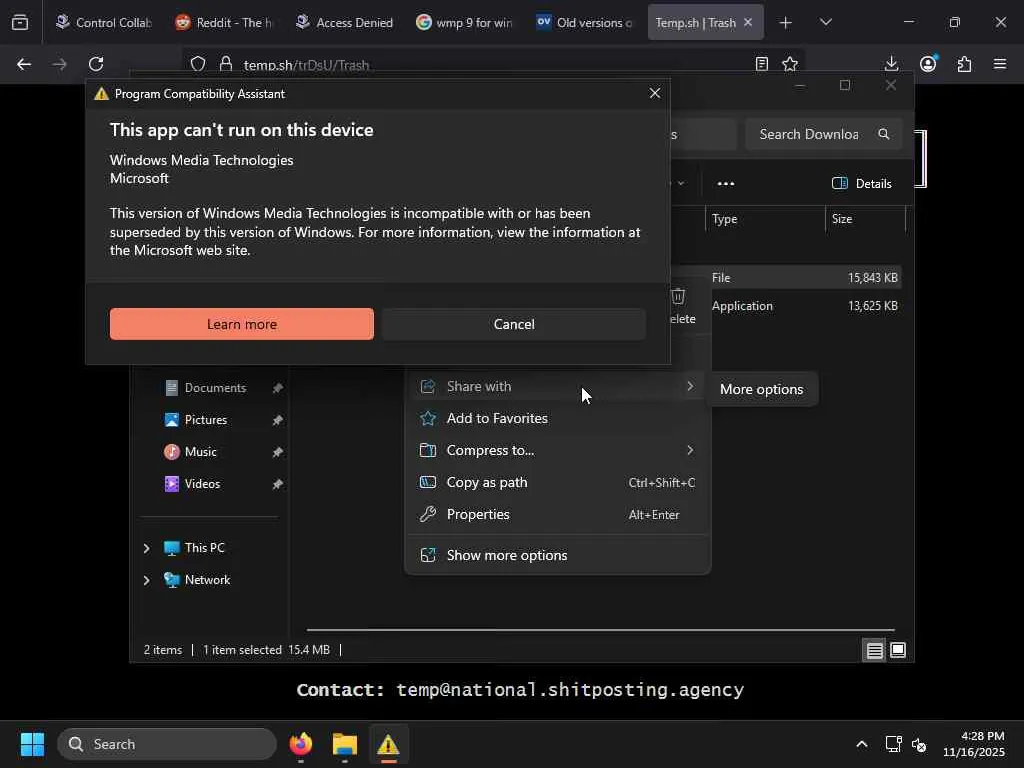This screenshot has width=1024, height=768.
Task: Click Search Downloads field in Explorer
Action: coord(824,134)
